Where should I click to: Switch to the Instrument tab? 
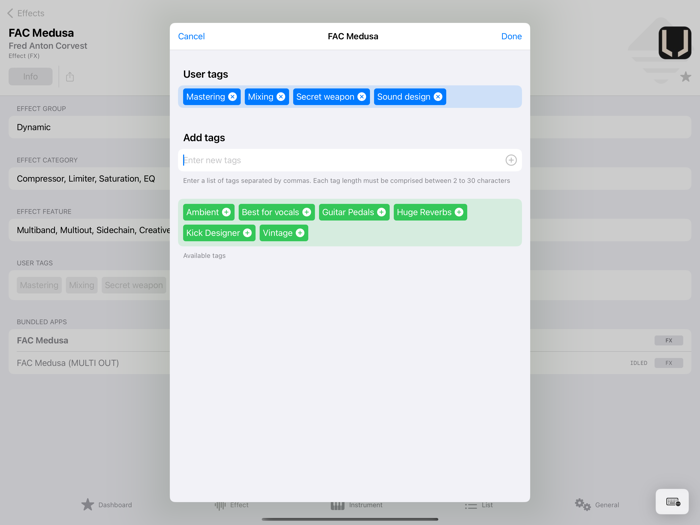(x=356, y=505)
